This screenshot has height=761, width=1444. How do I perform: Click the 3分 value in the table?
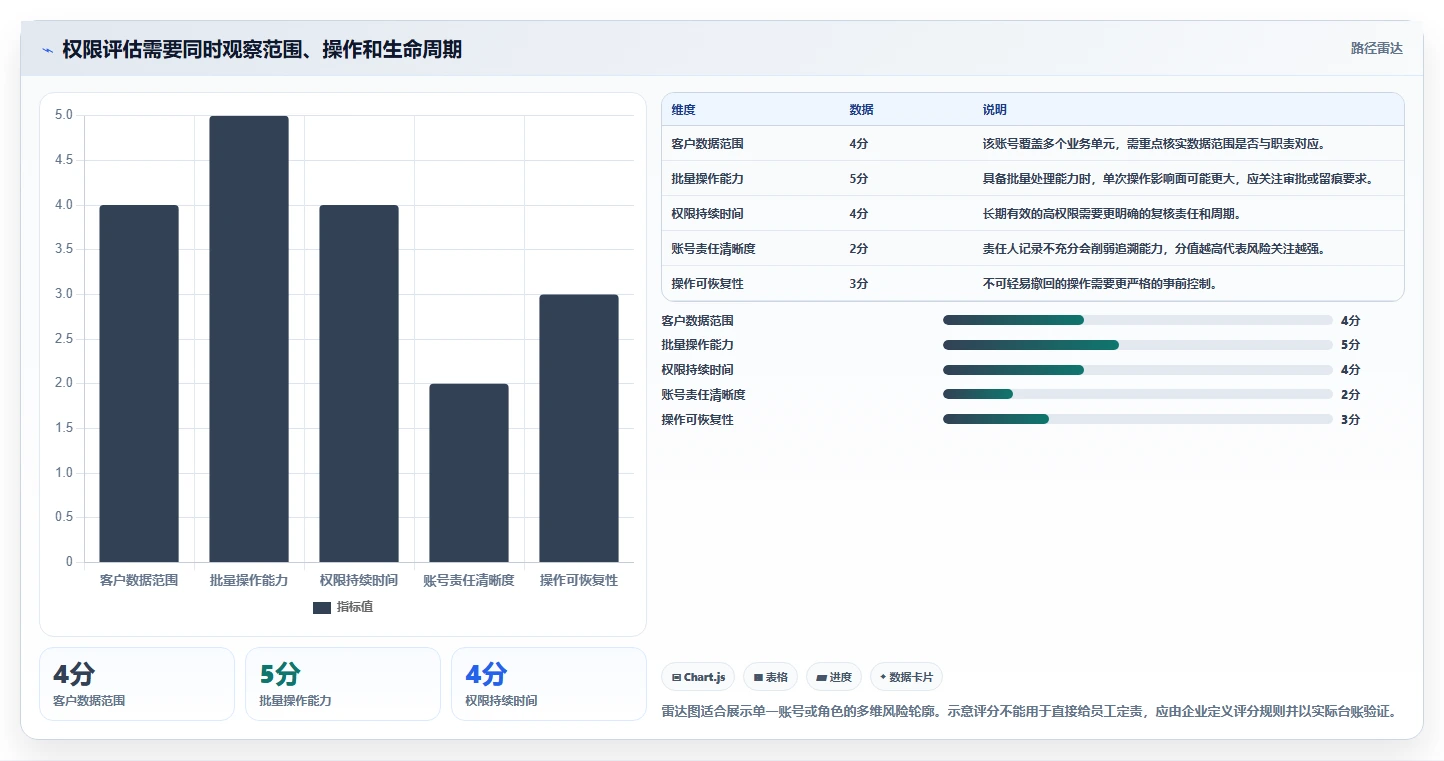(x=859, y=284)
